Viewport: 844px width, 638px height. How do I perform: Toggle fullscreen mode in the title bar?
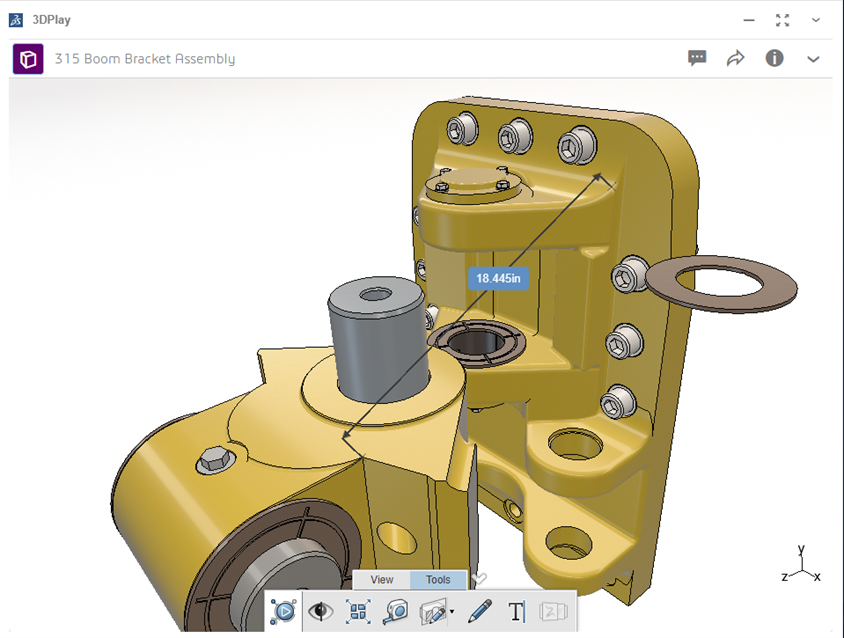782,19
